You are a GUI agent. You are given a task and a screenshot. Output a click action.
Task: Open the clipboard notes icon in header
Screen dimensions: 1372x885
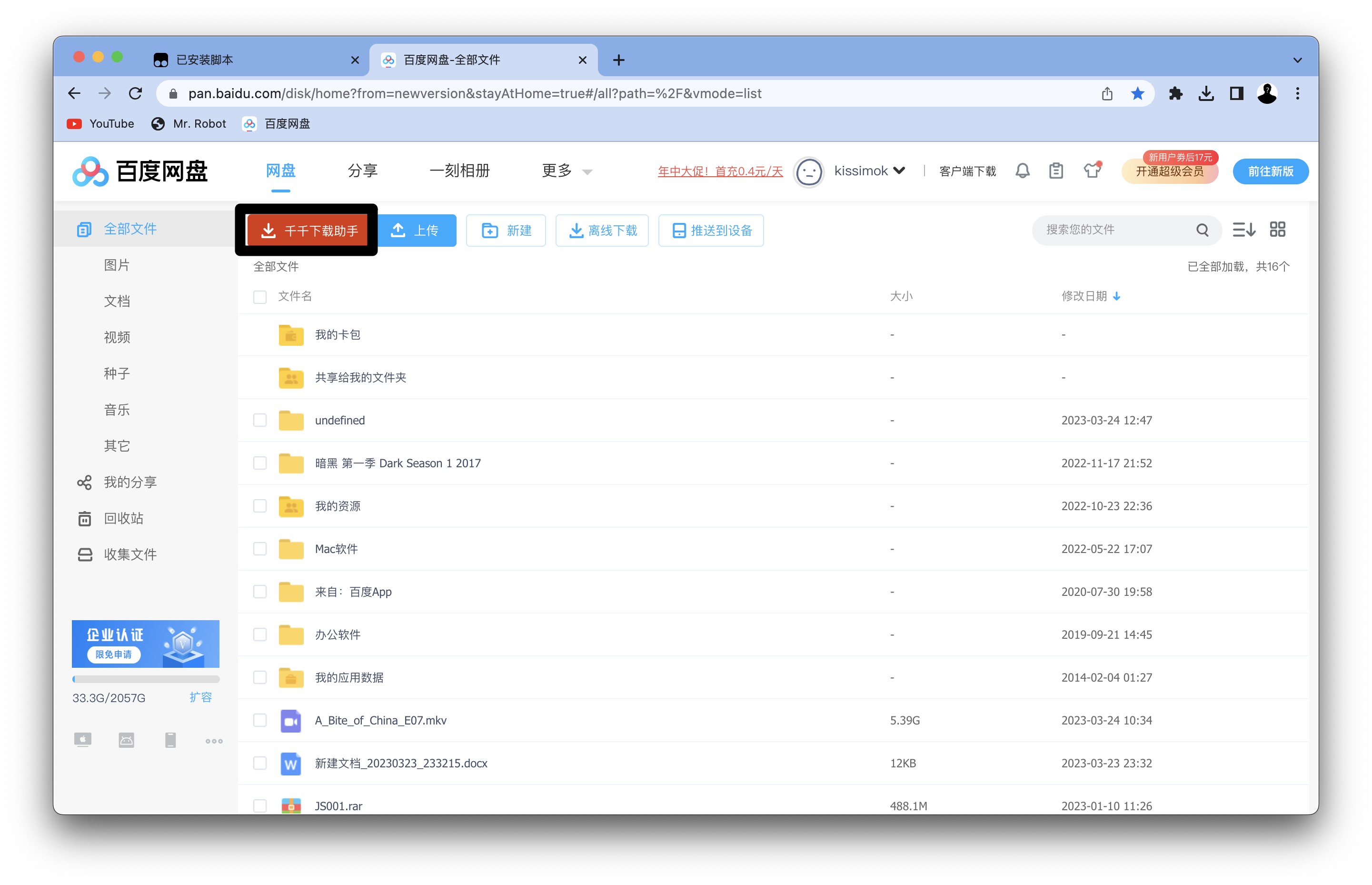point(1055,171)
